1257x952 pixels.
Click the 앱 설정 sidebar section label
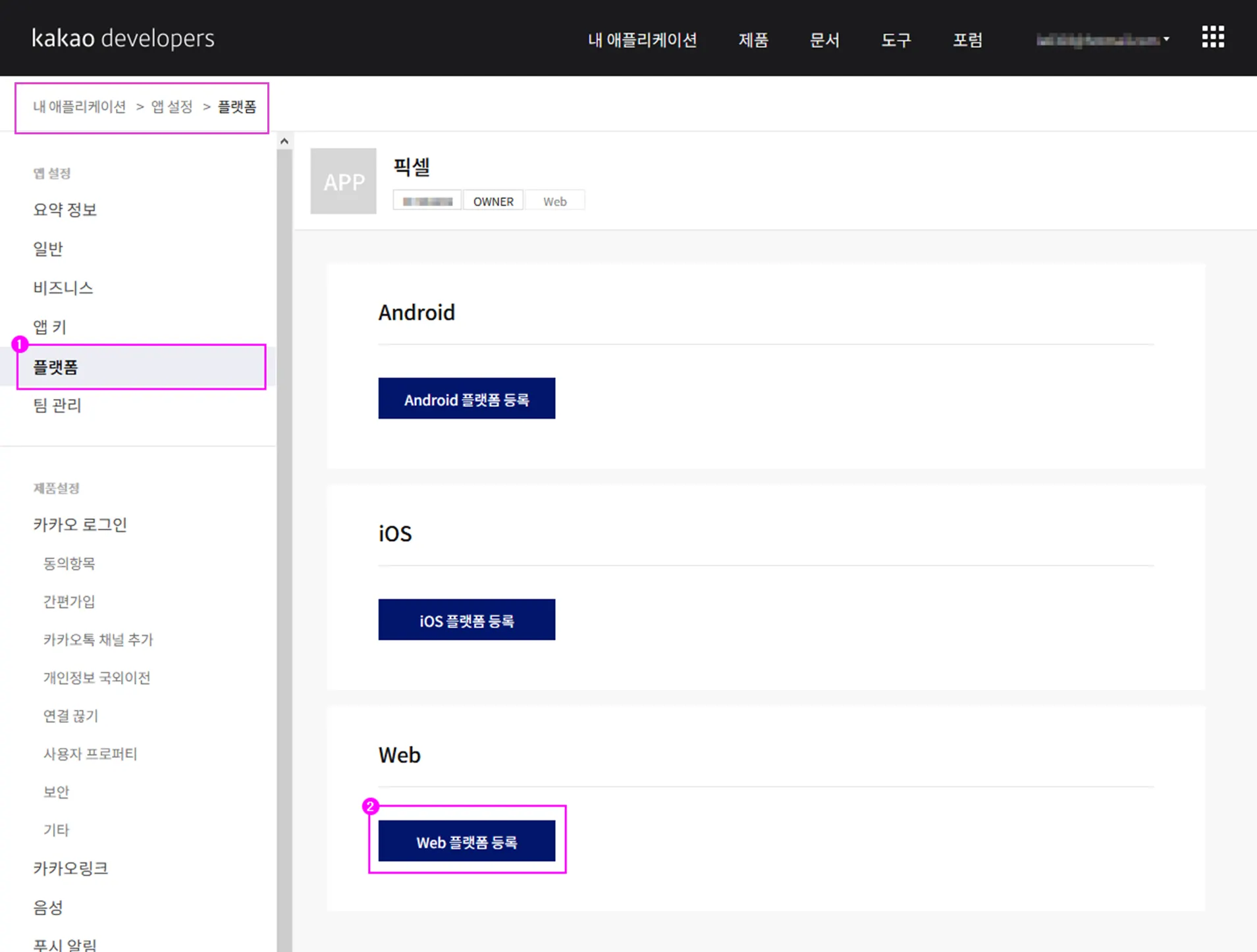point(52,173)
